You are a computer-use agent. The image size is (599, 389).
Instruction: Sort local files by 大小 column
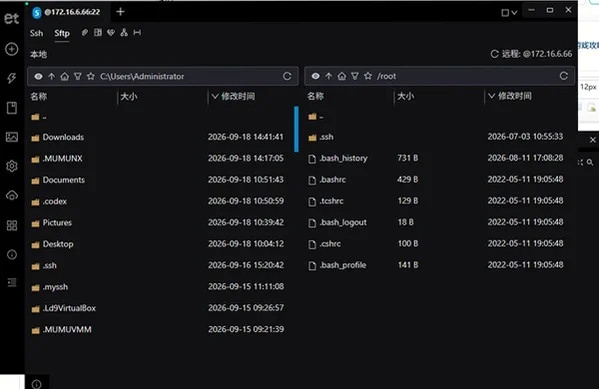coord(129,96)
